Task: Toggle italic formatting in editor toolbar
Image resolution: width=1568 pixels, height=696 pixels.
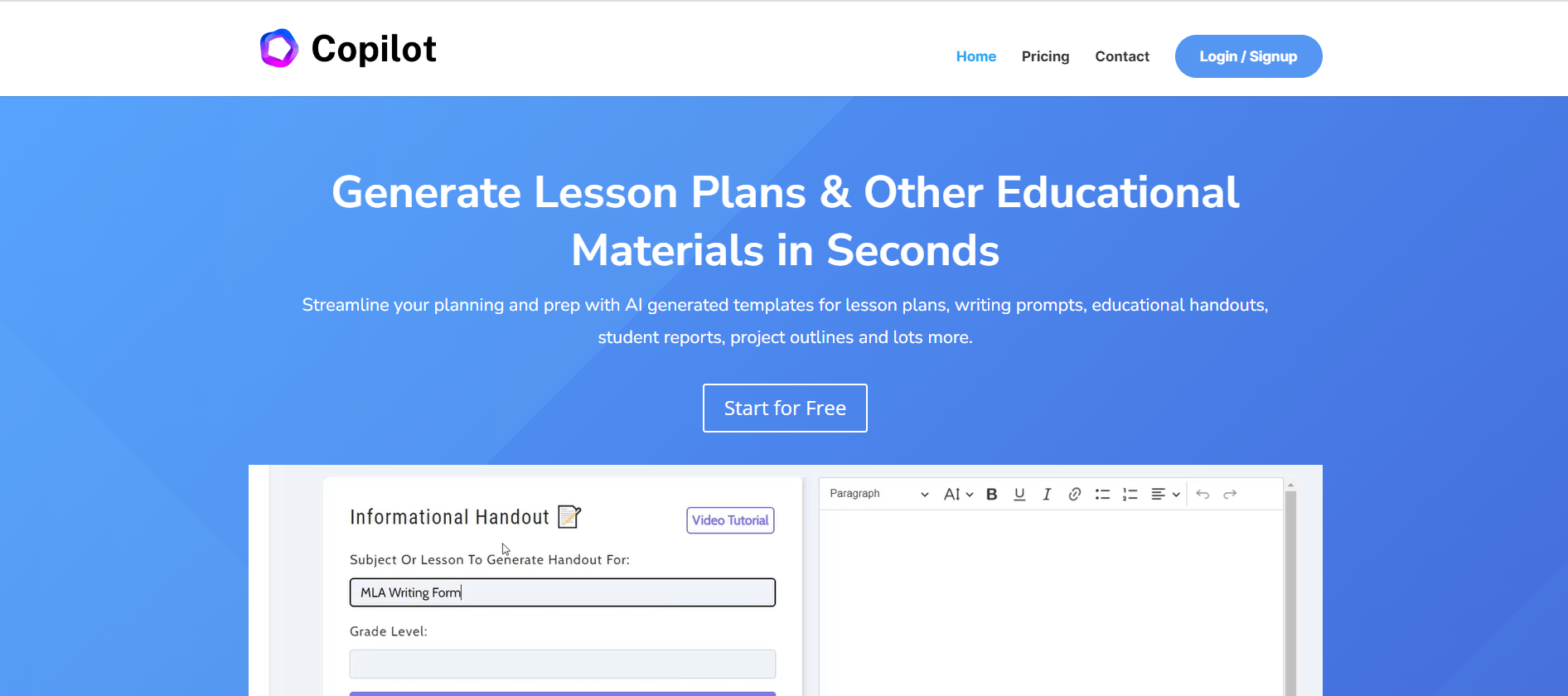Action: (x=1047, y=494)
